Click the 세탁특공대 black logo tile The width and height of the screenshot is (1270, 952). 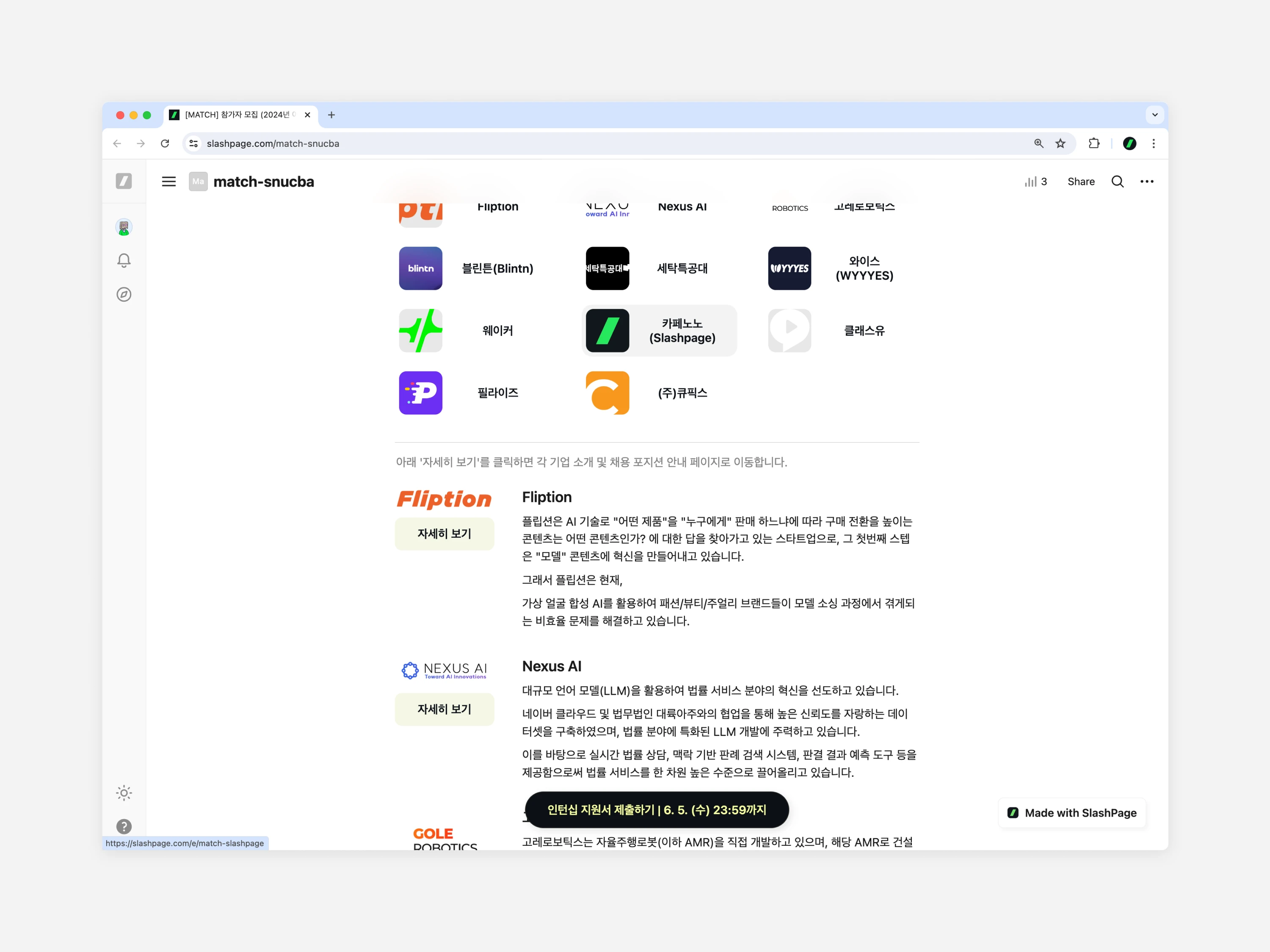(x=607, y=269)
